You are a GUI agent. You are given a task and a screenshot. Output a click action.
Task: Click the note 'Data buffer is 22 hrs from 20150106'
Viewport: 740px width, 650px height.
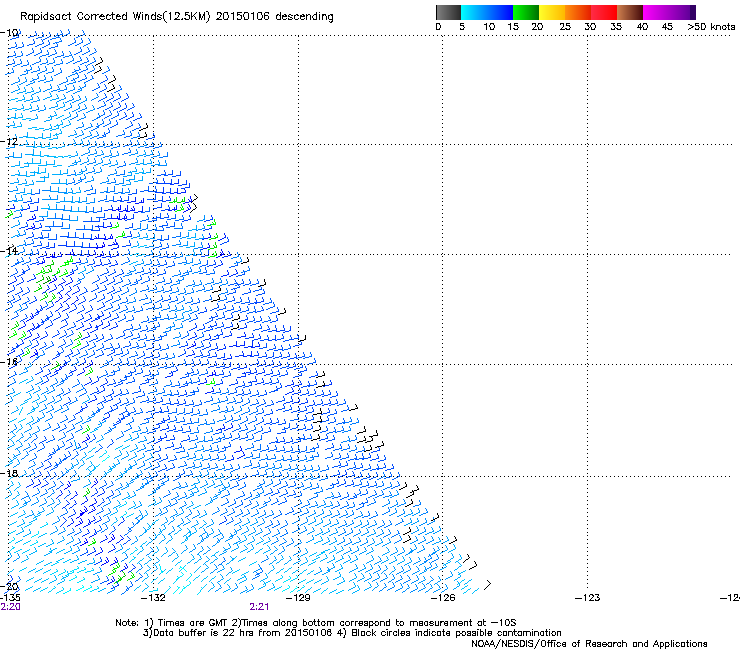pos(243,633)
